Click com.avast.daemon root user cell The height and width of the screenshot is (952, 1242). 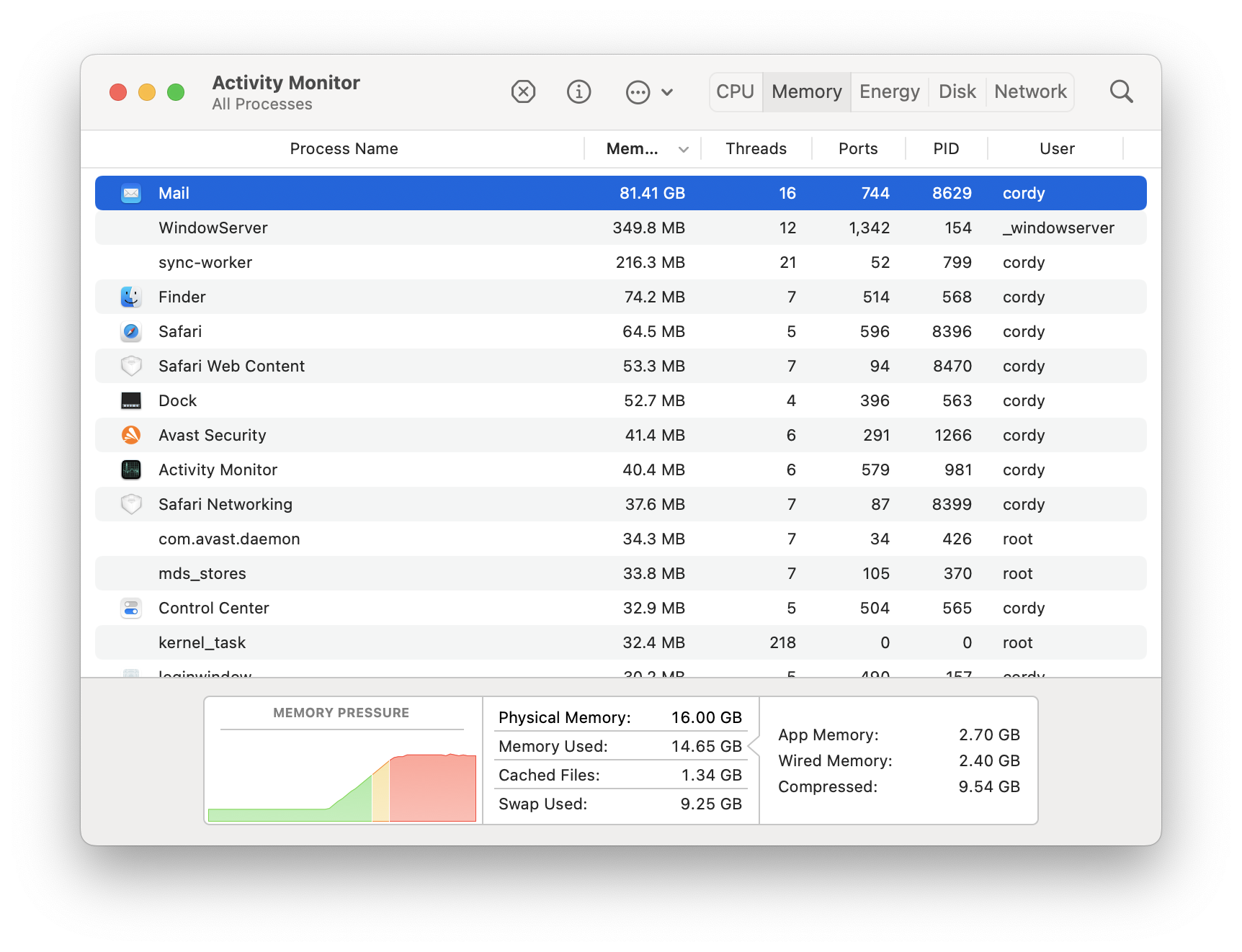pyautogui.click(x=1017, y=539)
